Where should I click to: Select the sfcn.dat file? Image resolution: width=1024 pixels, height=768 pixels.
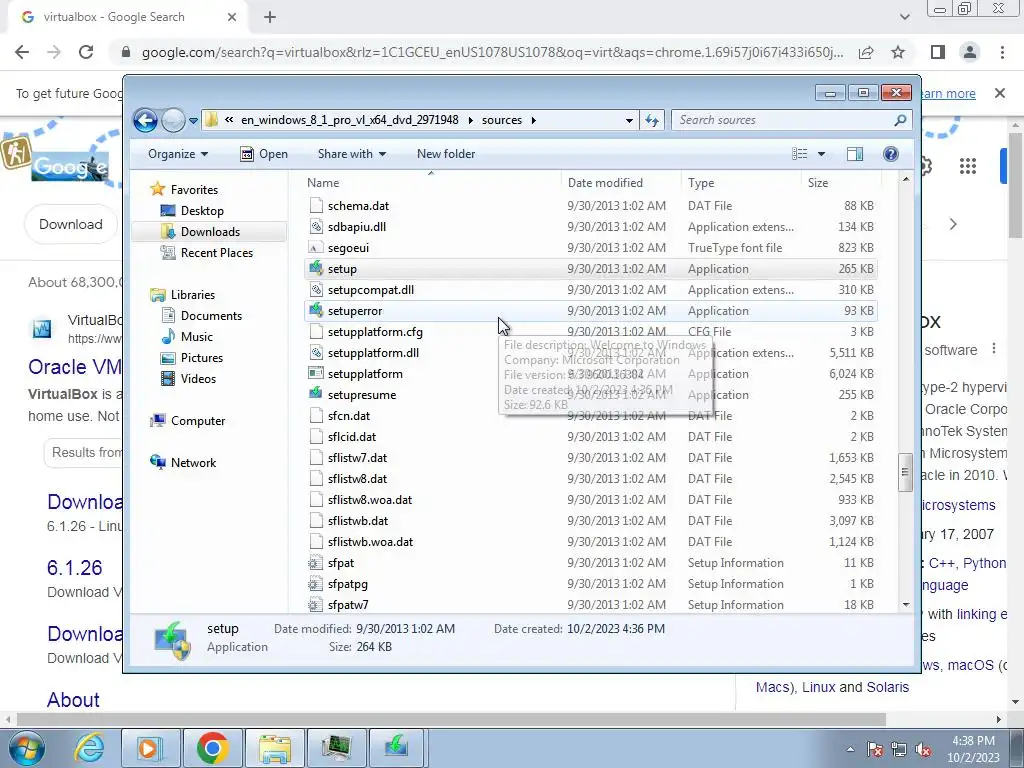(349, 415)
